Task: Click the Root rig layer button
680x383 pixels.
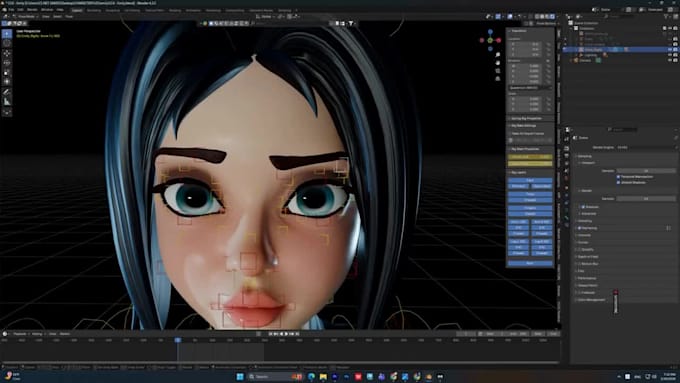Action: 530,263
